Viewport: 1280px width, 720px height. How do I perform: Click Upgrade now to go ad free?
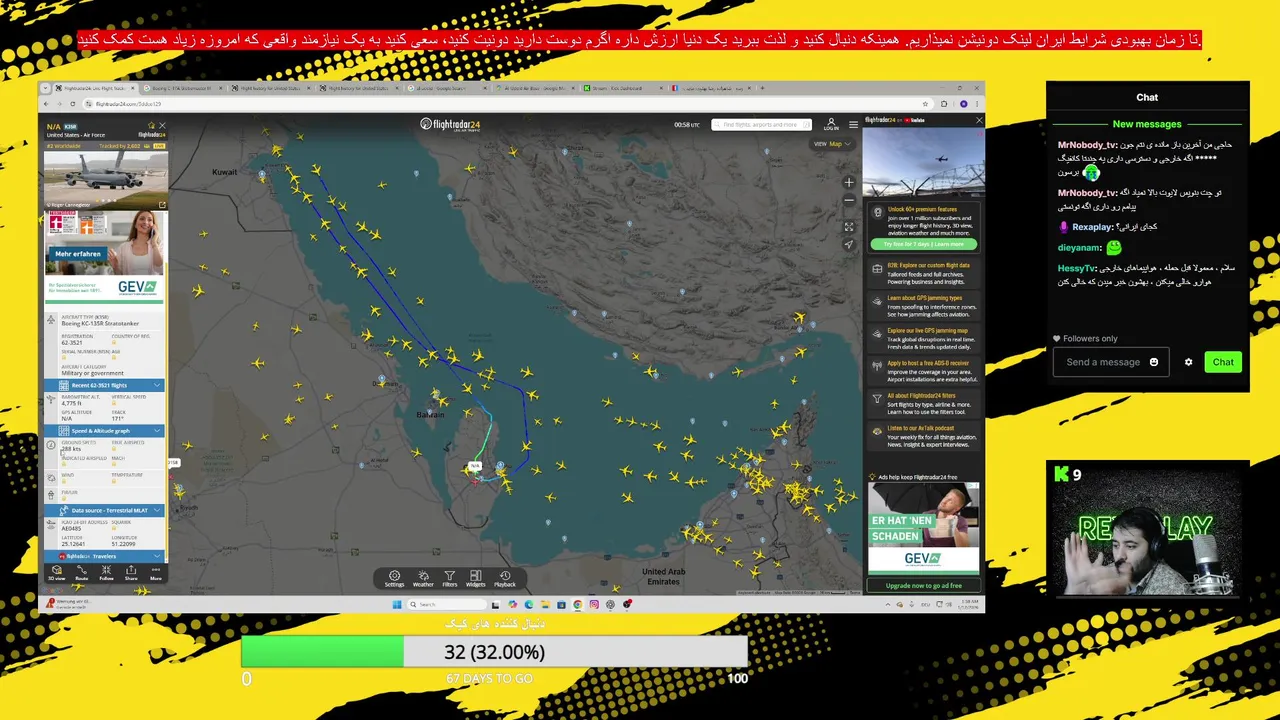tap(923, 586)
